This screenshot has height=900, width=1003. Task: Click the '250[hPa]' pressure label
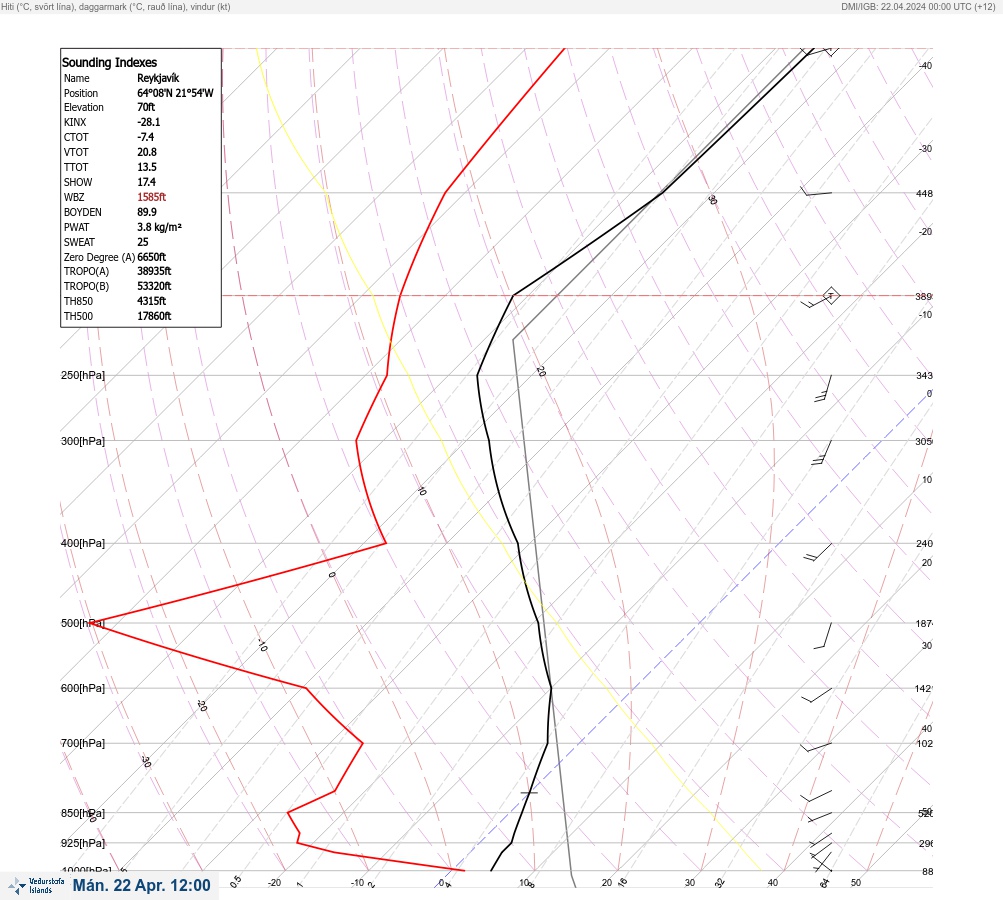pos(83,375)
